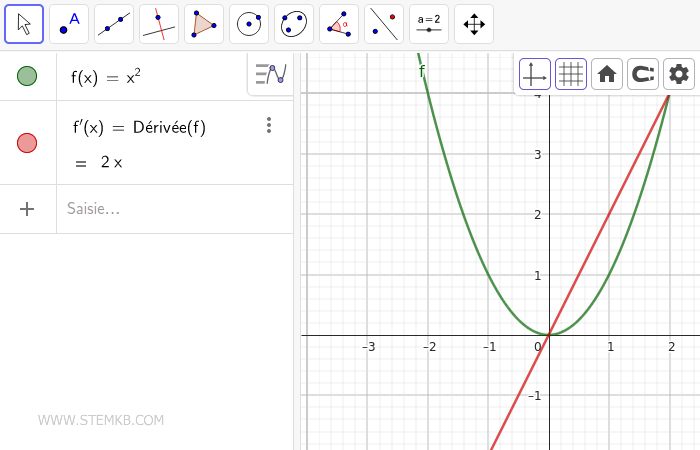700x450 pixels.
Task: Reset to standard view with home icon
Action: pos(607,74)
